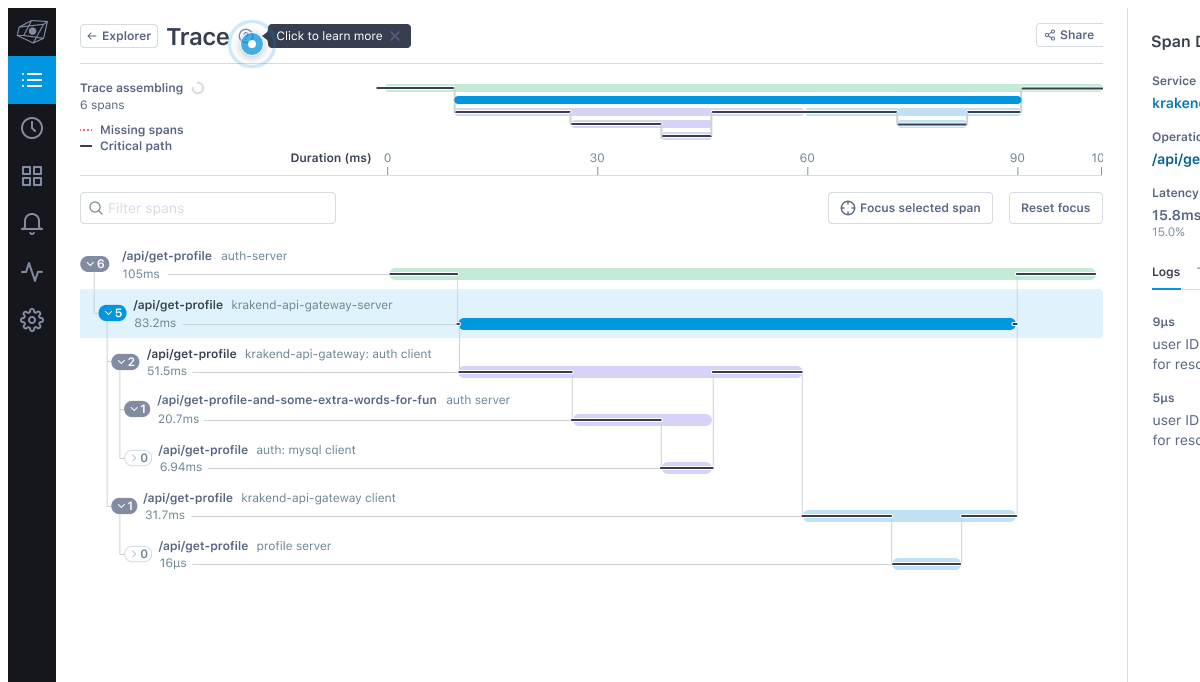The height and width of the screenshot is (682, 1200).
Task: Open the clock history icon in sidebar
Action: point(32,128)
